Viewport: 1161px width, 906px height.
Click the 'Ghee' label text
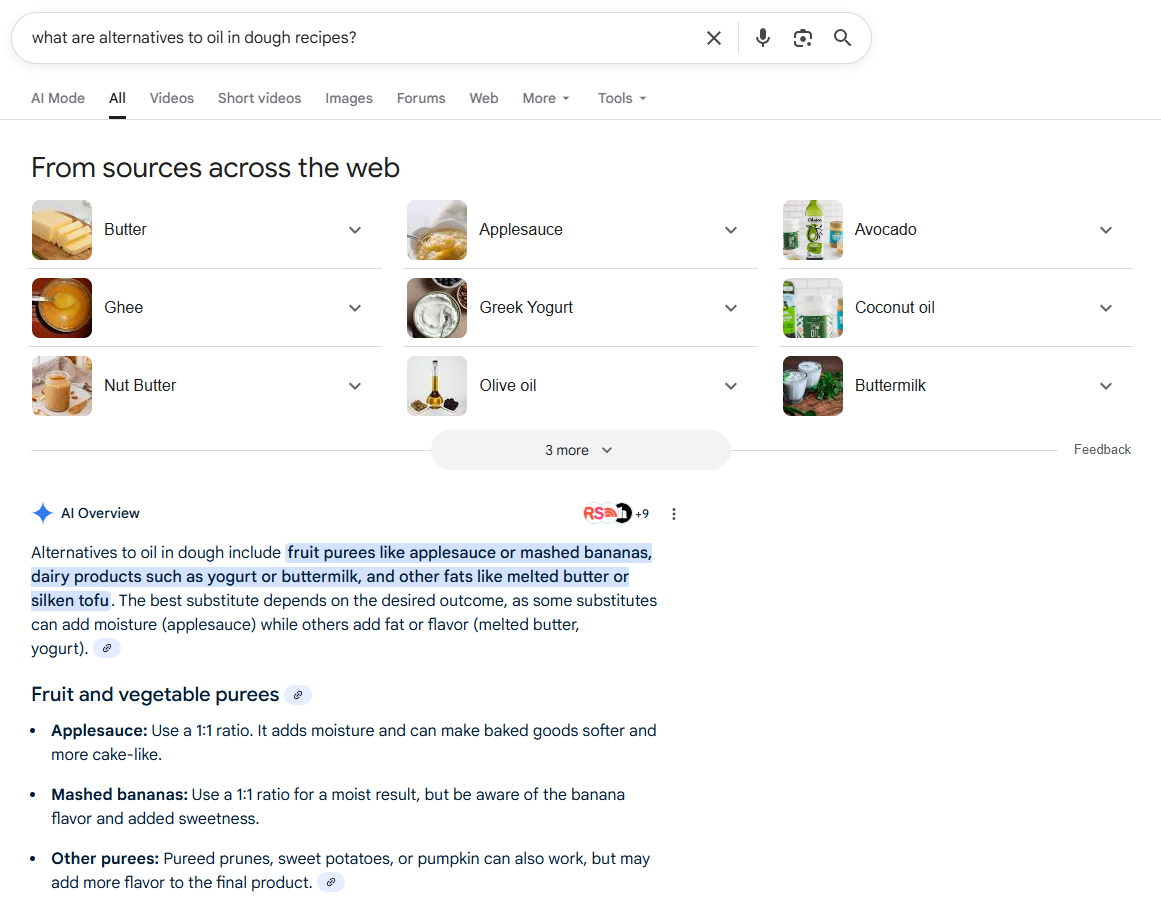(x=124, y=307)
